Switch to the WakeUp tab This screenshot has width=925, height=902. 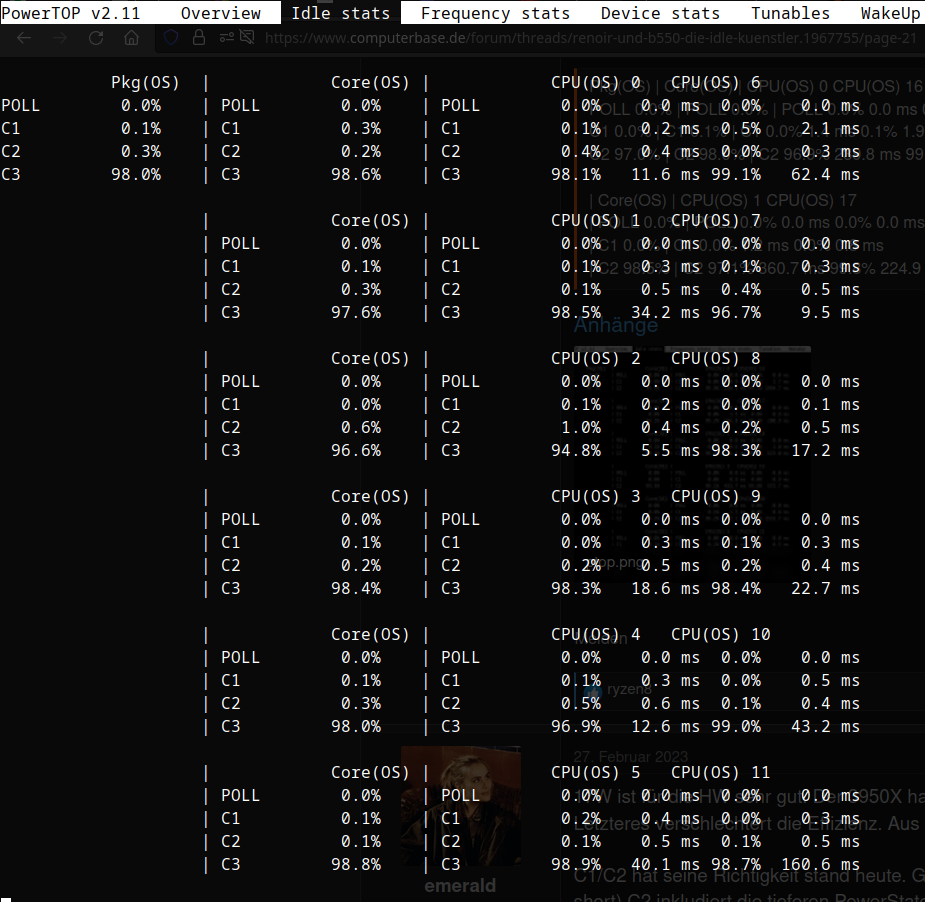889,13
